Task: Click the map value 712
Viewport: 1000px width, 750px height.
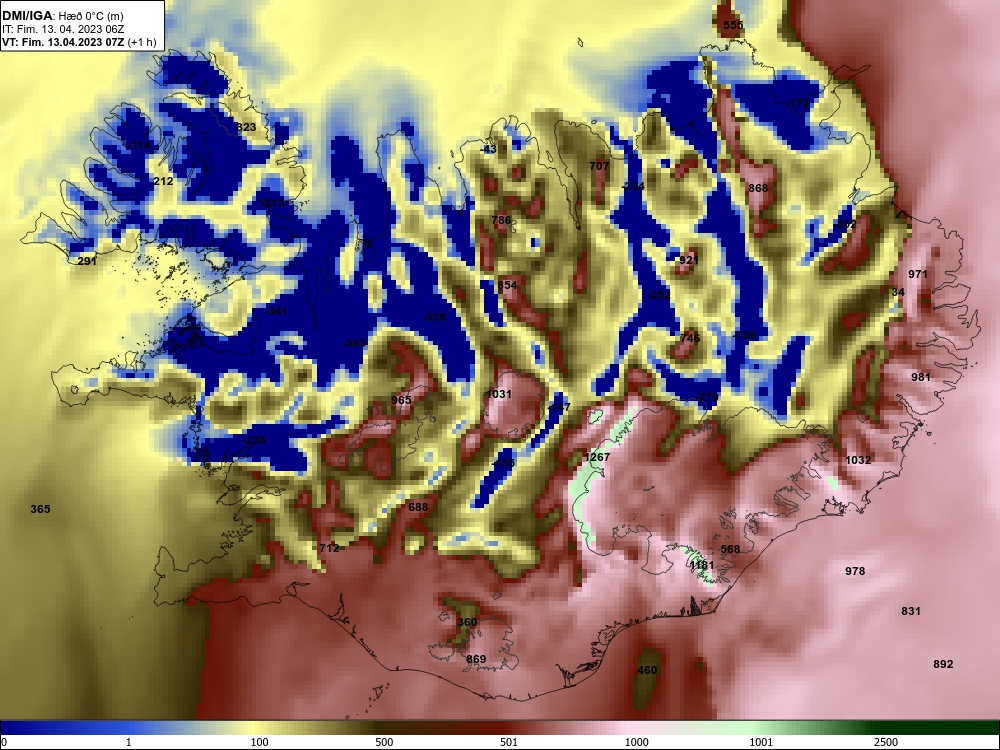Action: pyautogui.click(x=329, y=548)
